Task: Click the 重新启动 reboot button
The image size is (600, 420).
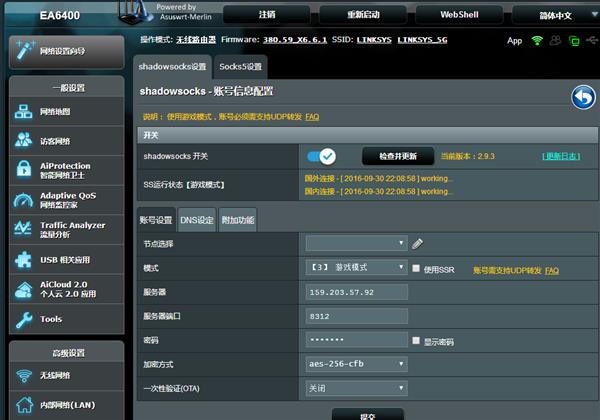Action: pos(363,15)
